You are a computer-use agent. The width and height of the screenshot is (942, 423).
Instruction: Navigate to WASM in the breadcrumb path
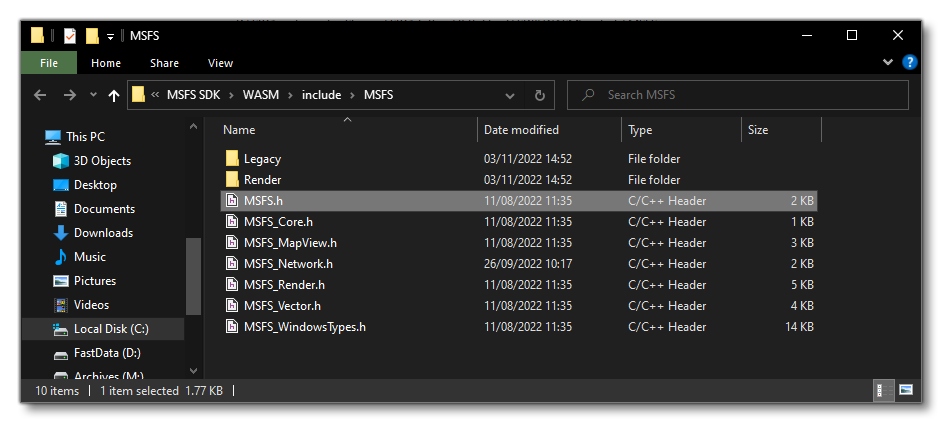[259, 96]
